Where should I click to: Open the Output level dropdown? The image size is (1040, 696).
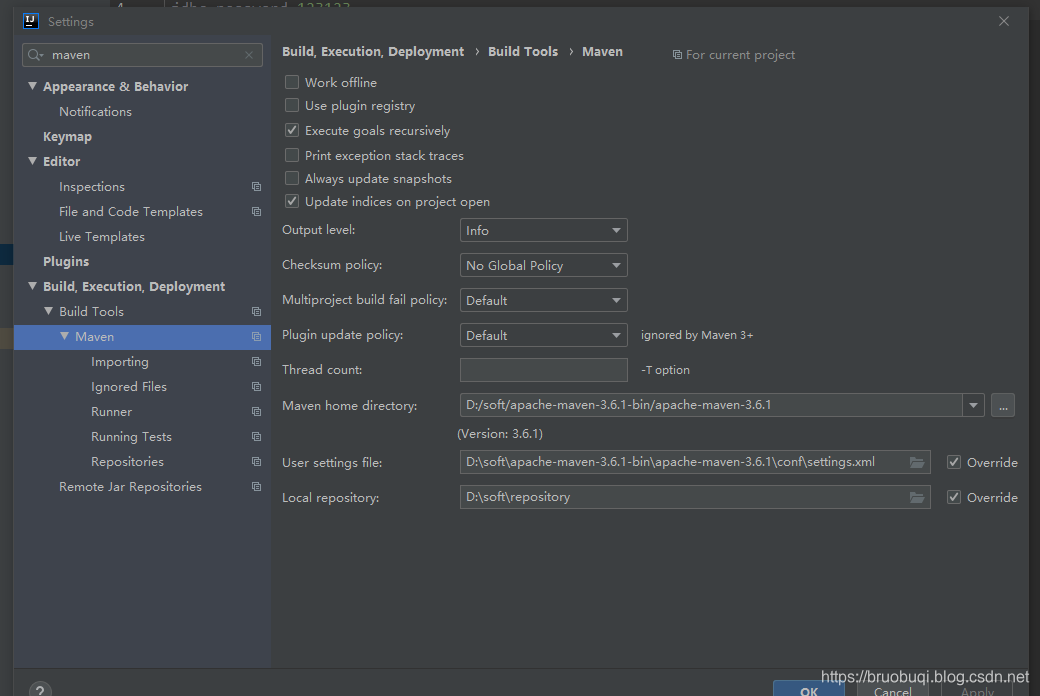click(x=543, y=230)
